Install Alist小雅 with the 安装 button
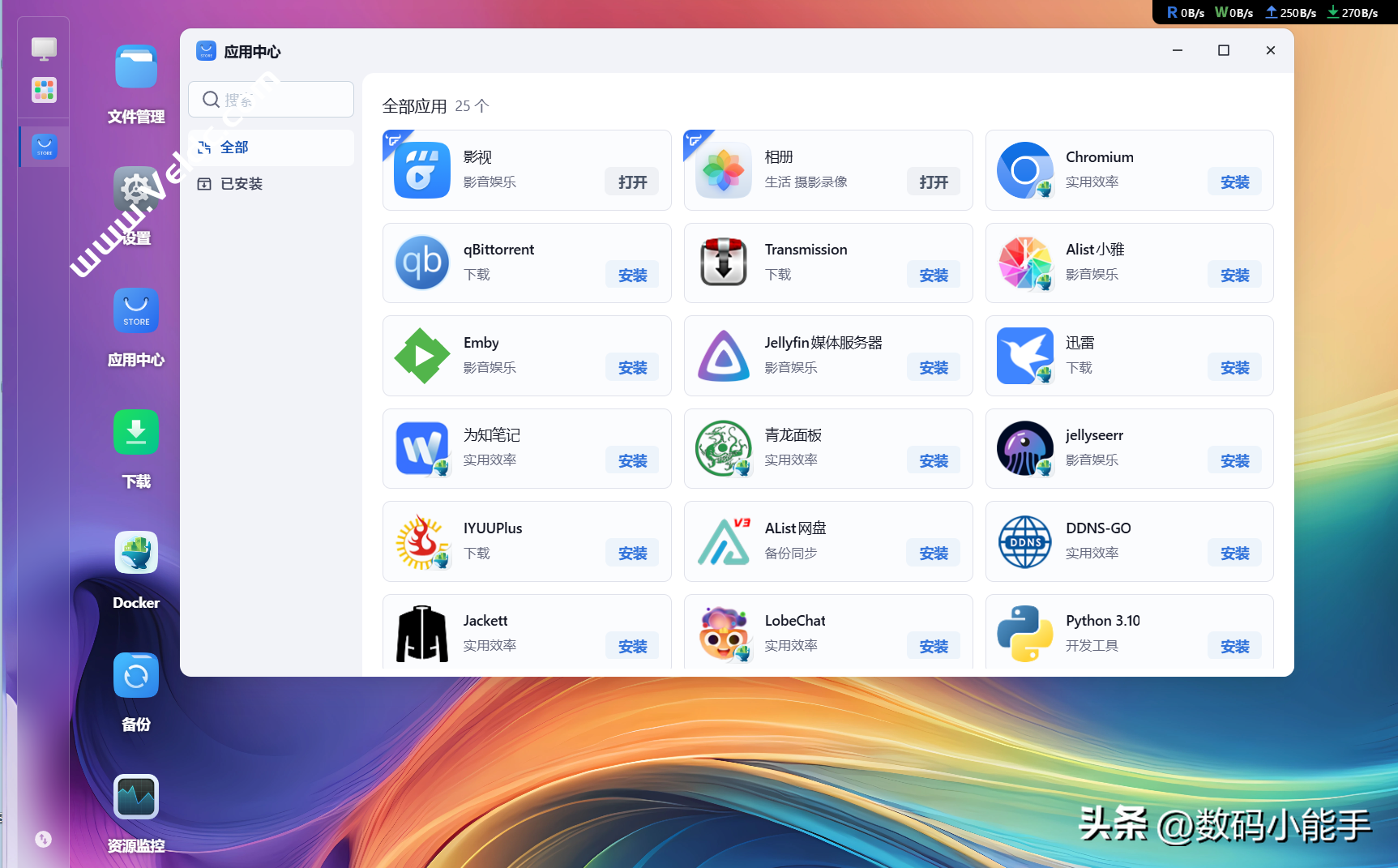 [x=1235, y=276]
